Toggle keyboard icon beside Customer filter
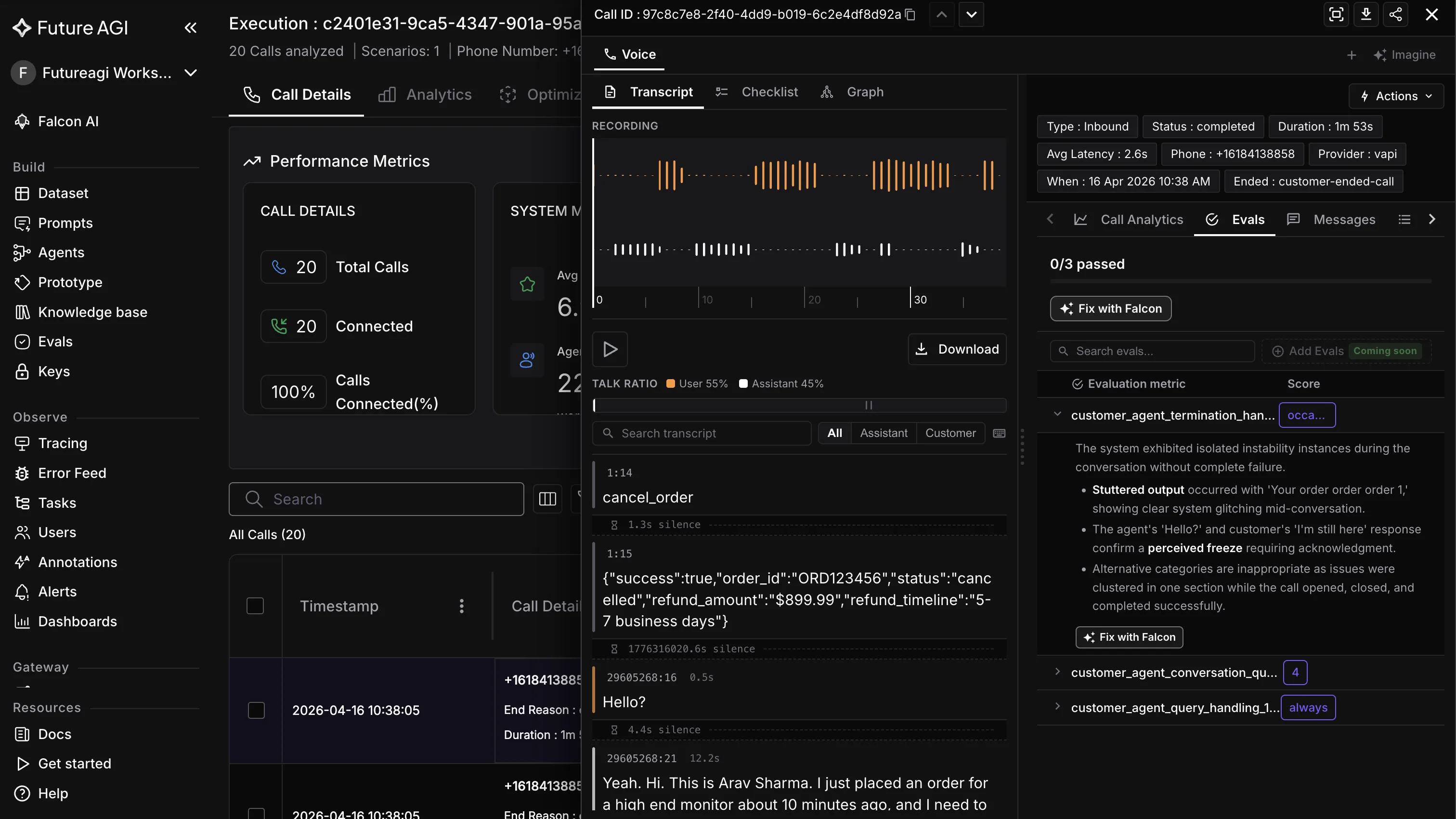 click(x=999, y=433)
